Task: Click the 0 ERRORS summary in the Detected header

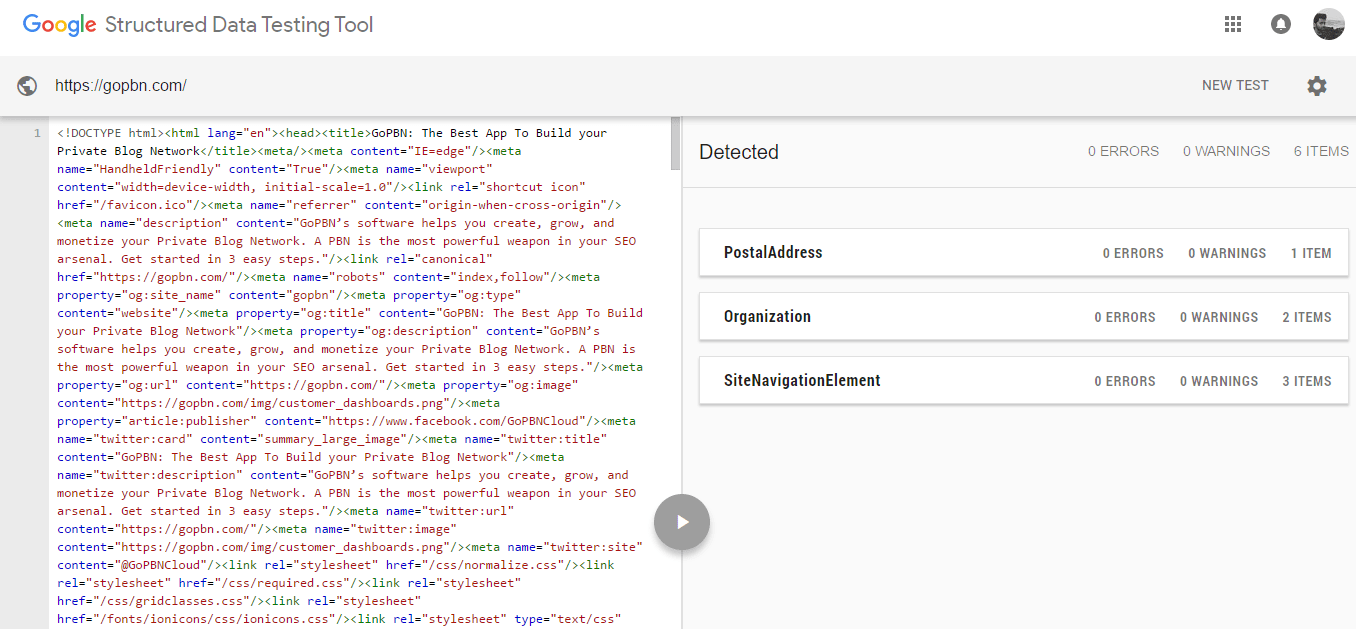Action: 1124,151
